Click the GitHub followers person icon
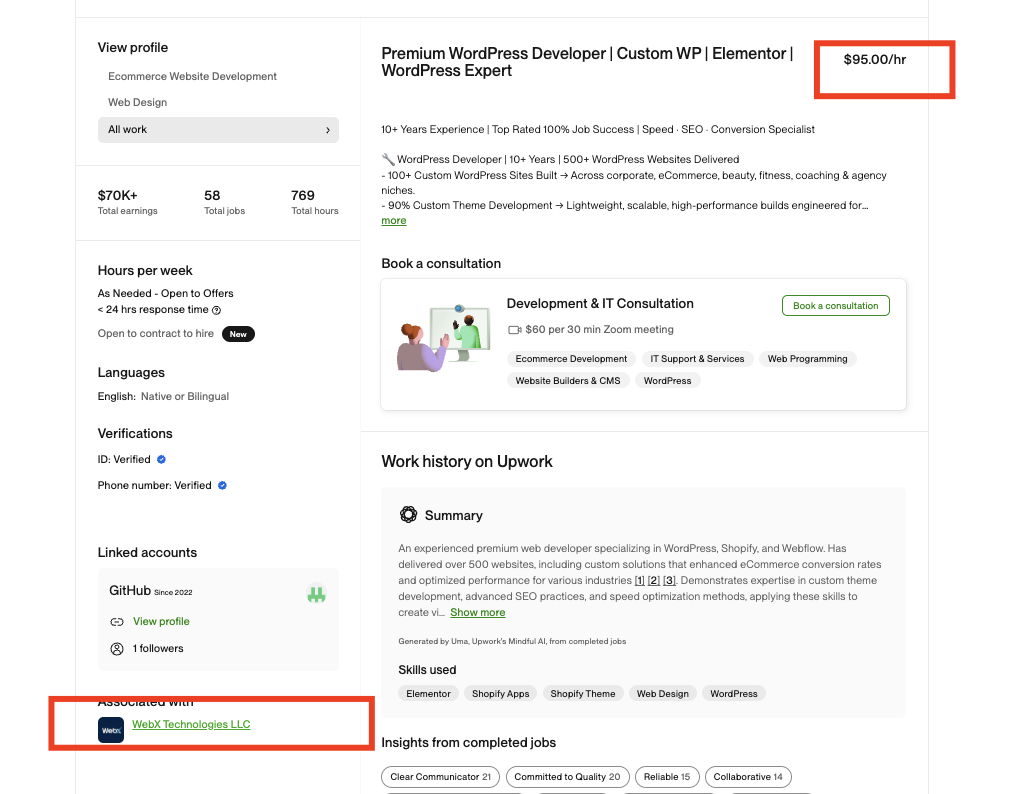Image resolution: width=1034 pixels, height=794 pixels. (117, 649)
